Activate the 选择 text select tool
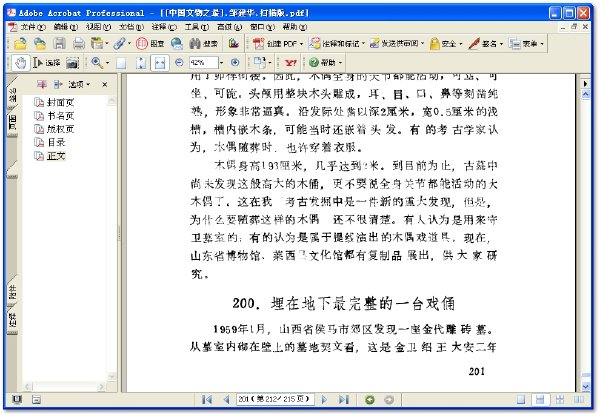600x416 pixels. pyautogui.click(x=46, y=62)
